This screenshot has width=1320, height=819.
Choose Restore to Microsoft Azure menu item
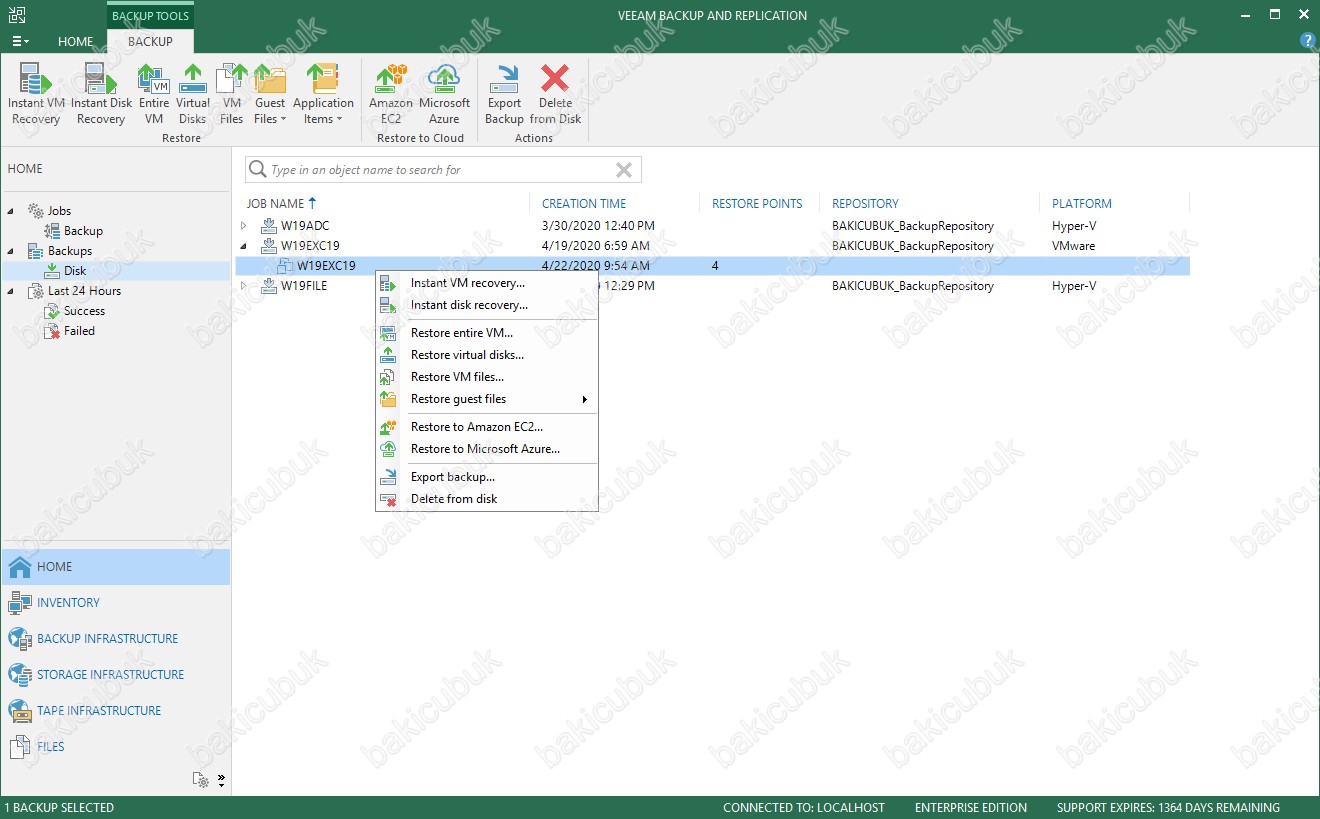[486, 449]
